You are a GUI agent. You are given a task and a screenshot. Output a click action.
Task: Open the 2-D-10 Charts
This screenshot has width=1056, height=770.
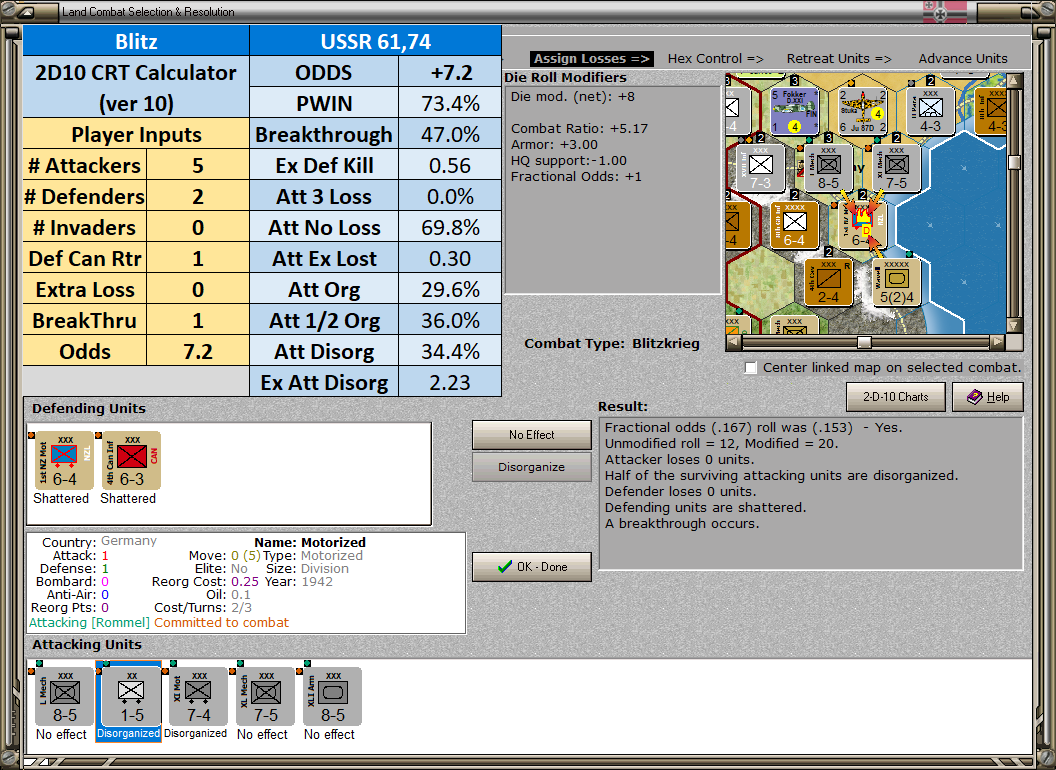pyautogui.click(x=895, y=397)
